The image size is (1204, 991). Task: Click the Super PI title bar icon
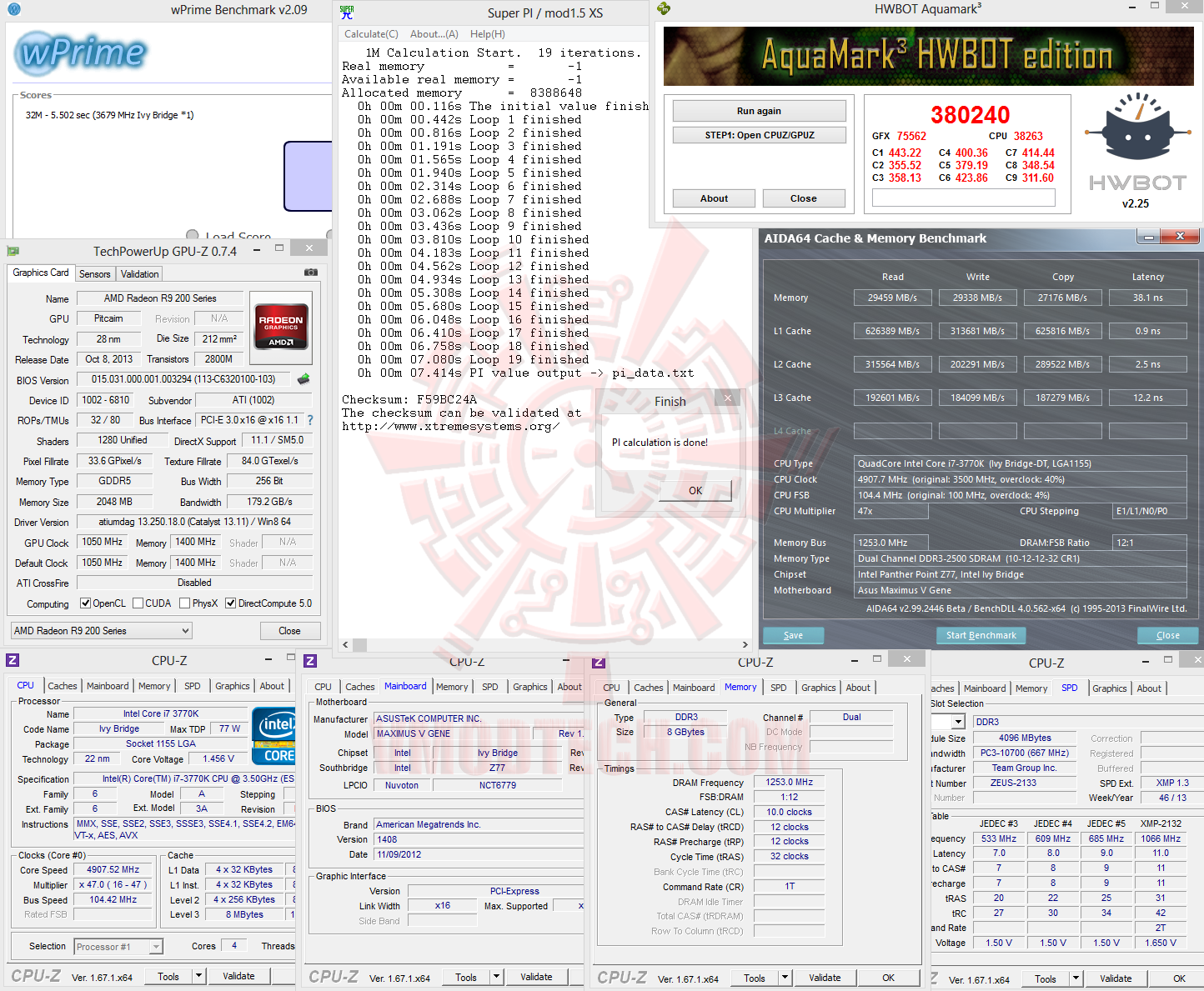[348, 12]
